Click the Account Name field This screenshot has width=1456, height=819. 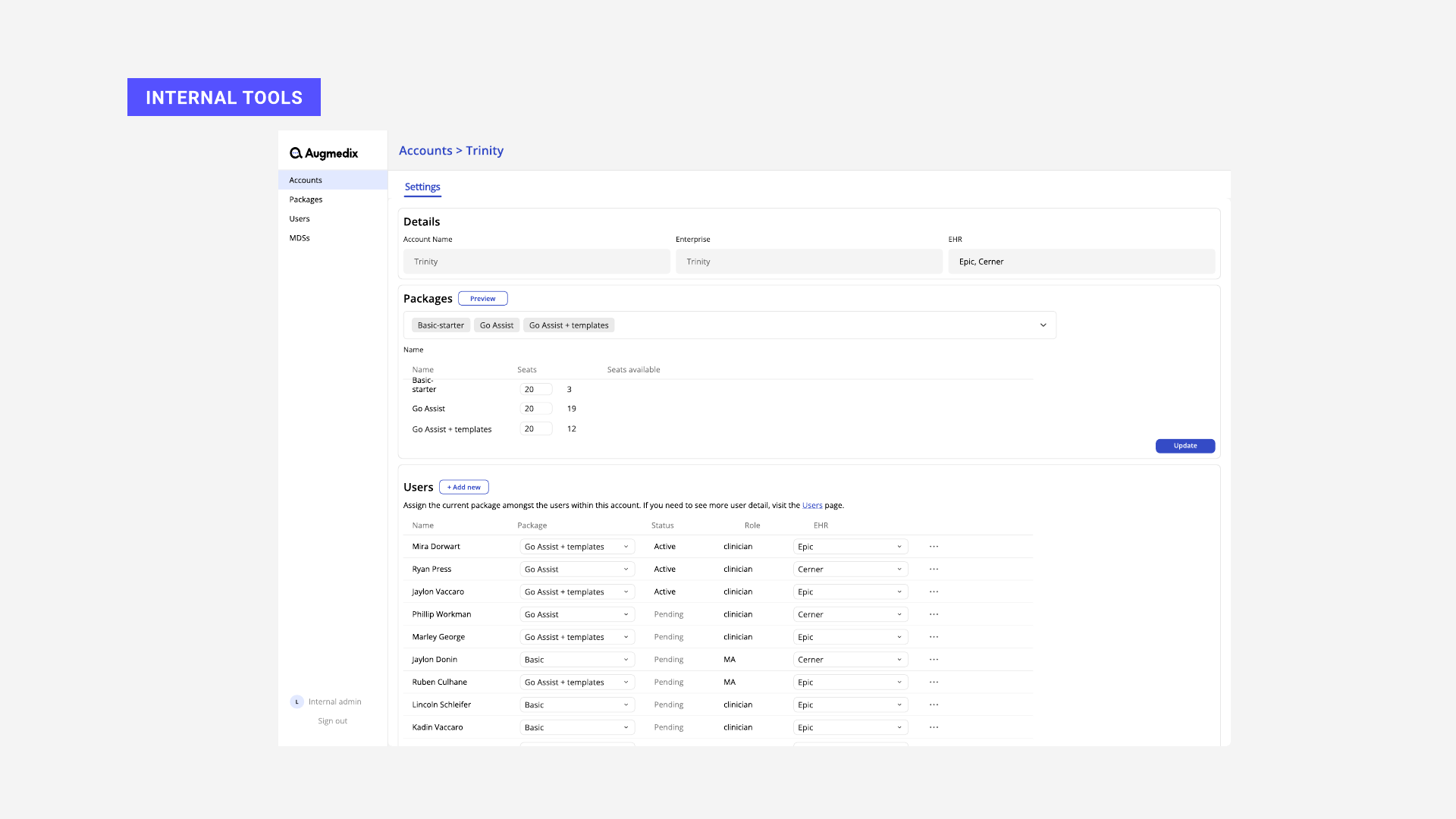tap(537, 262)
